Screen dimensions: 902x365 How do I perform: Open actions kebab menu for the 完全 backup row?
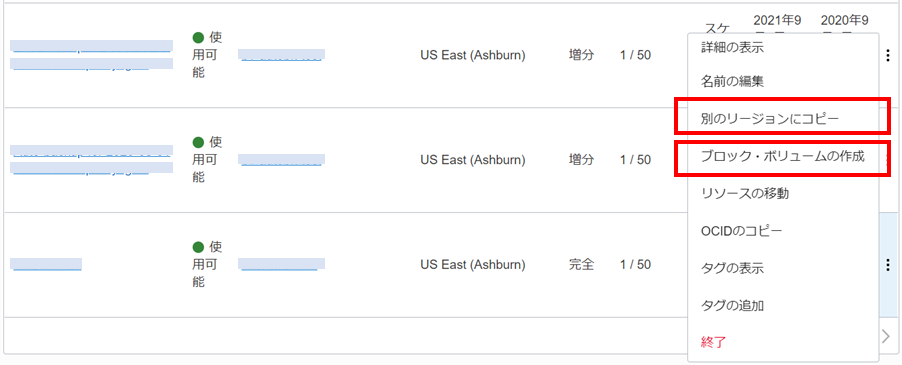888,264
